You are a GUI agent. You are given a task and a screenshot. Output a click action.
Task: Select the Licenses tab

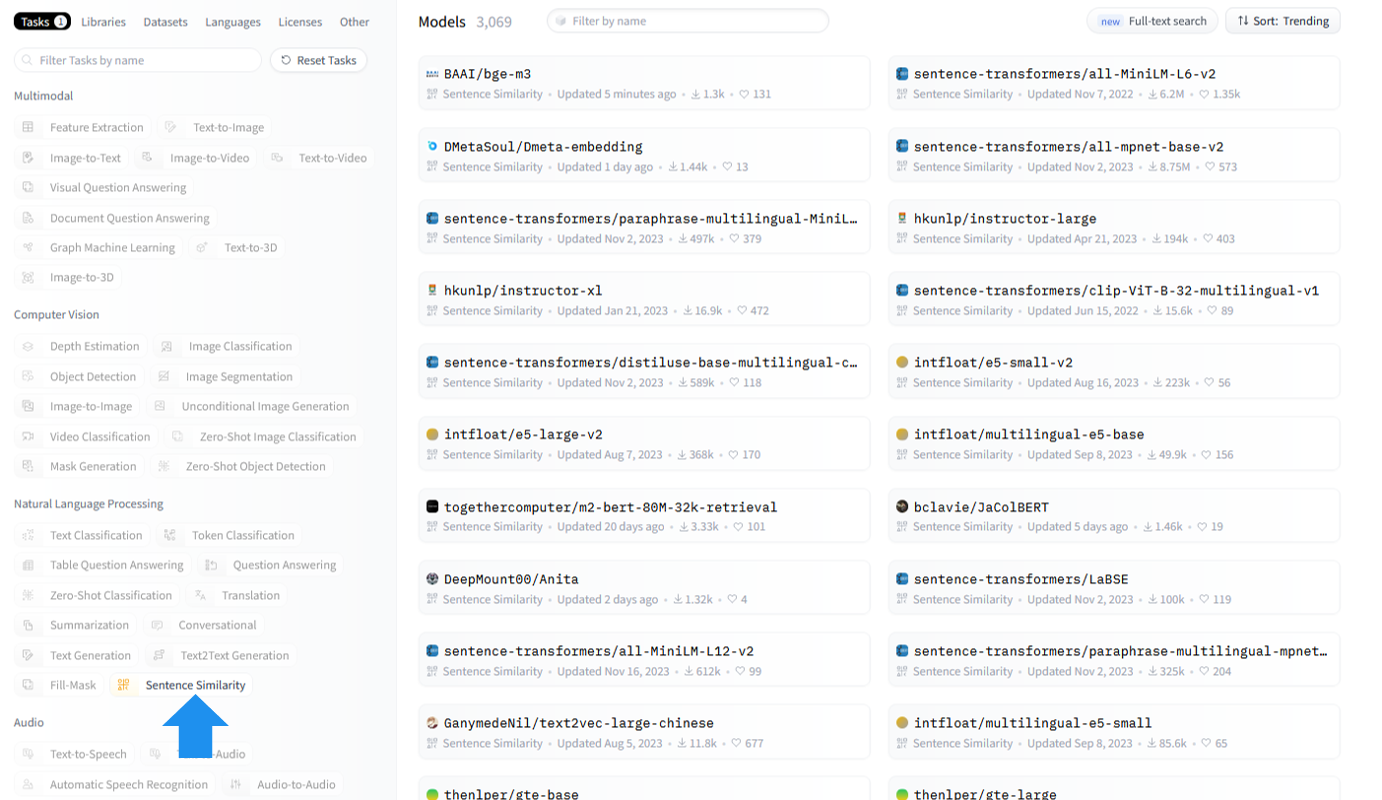[300, 22]
